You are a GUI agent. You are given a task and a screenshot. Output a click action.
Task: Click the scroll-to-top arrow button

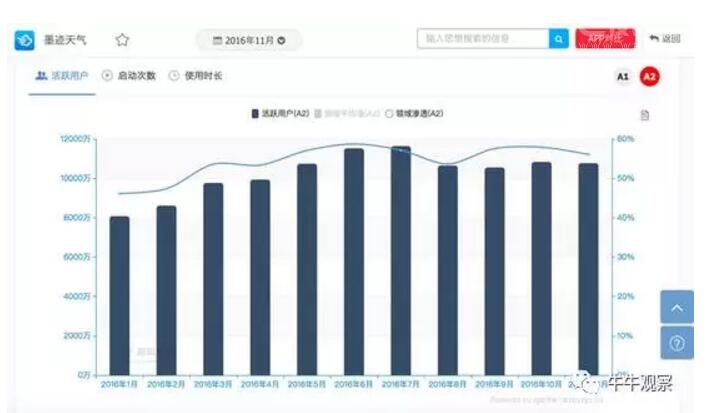pos(677,308)
